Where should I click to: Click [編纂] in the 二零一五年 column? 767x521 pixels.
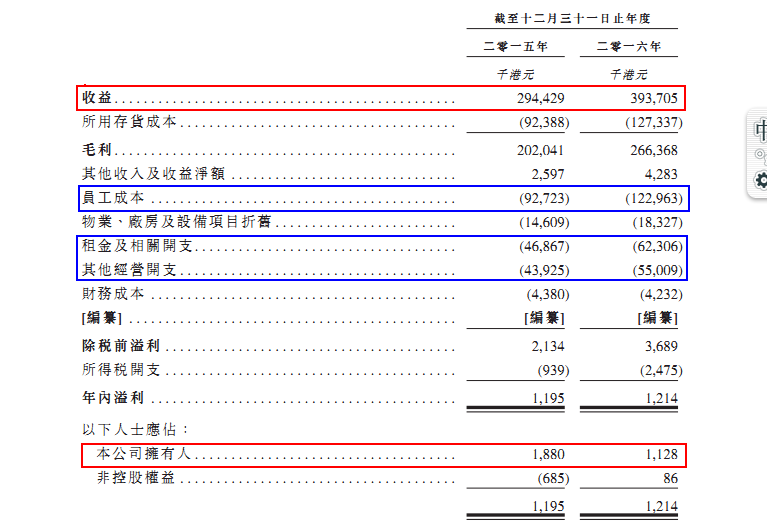(x=544, y=318)
